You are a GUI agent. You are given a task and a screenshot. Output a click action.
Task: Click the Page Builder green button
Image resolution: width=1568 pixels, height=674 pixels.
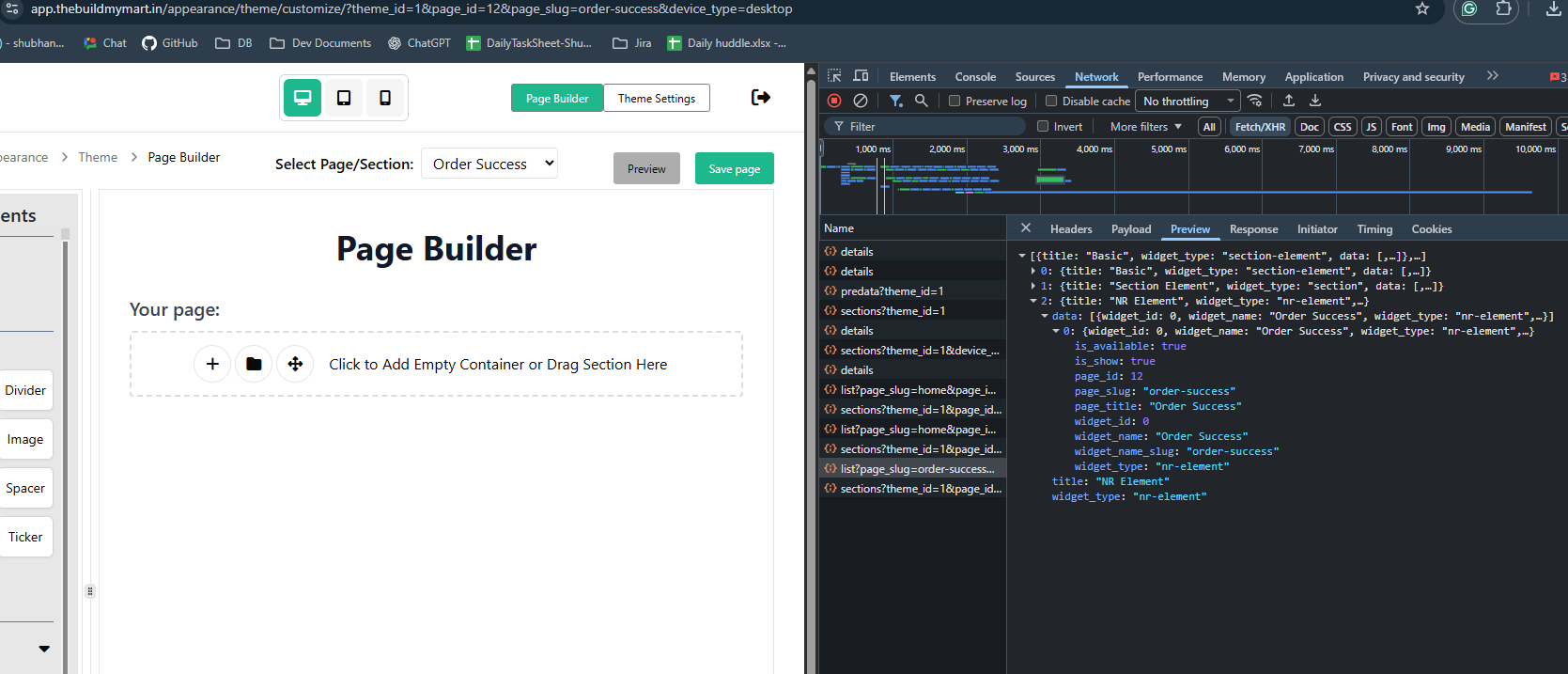(557, 98)
